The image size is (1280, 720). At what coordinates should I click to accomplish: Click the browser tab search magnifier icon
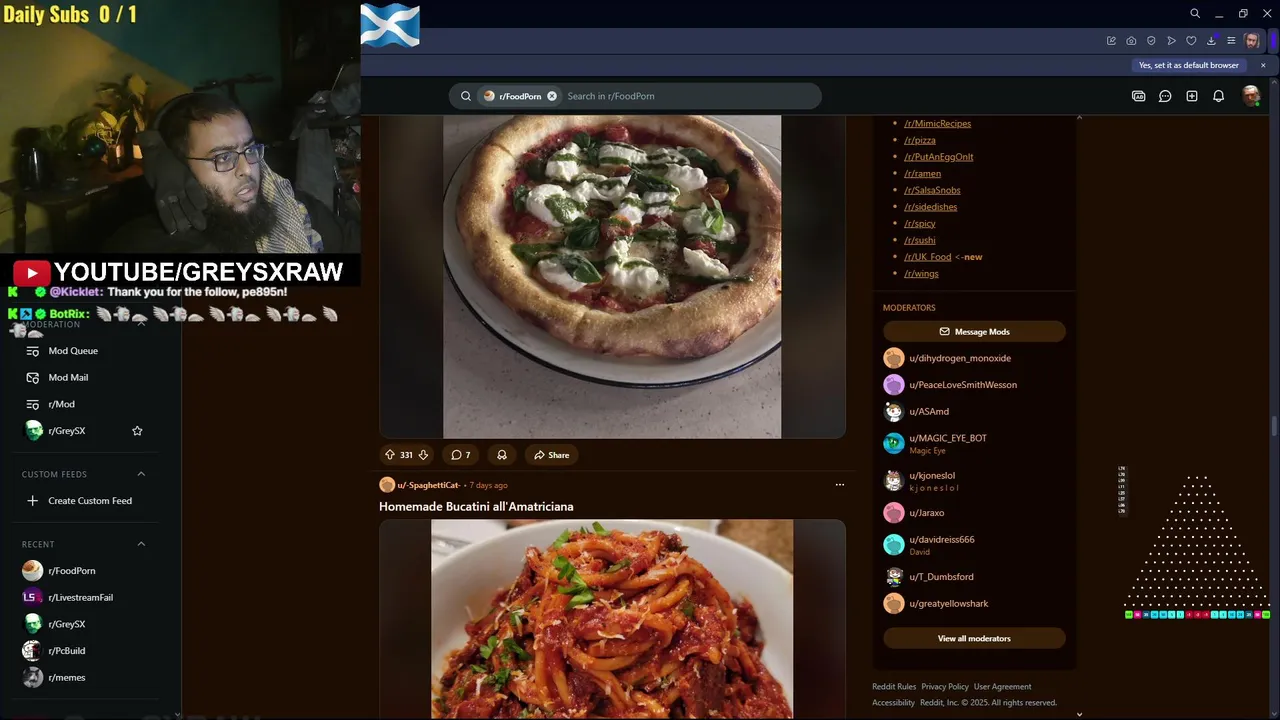coord(1195,14)
